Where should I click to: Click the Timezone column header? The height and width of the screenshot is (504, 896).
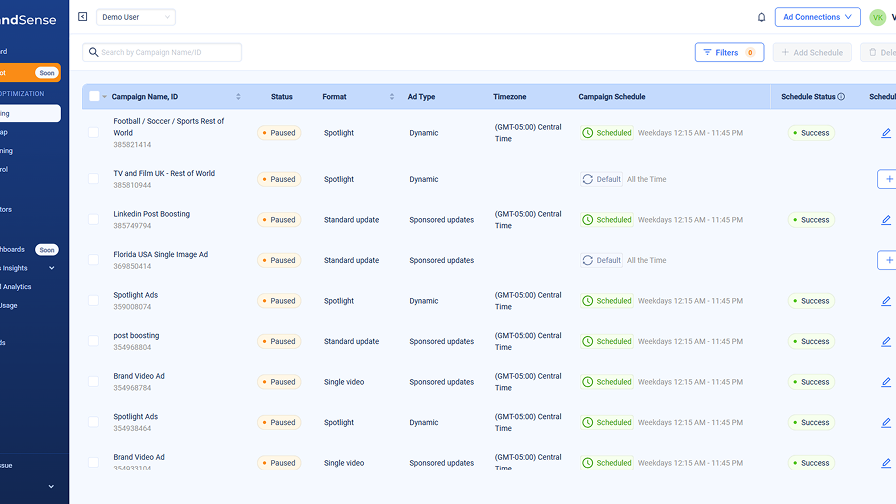tap(509, 97)
